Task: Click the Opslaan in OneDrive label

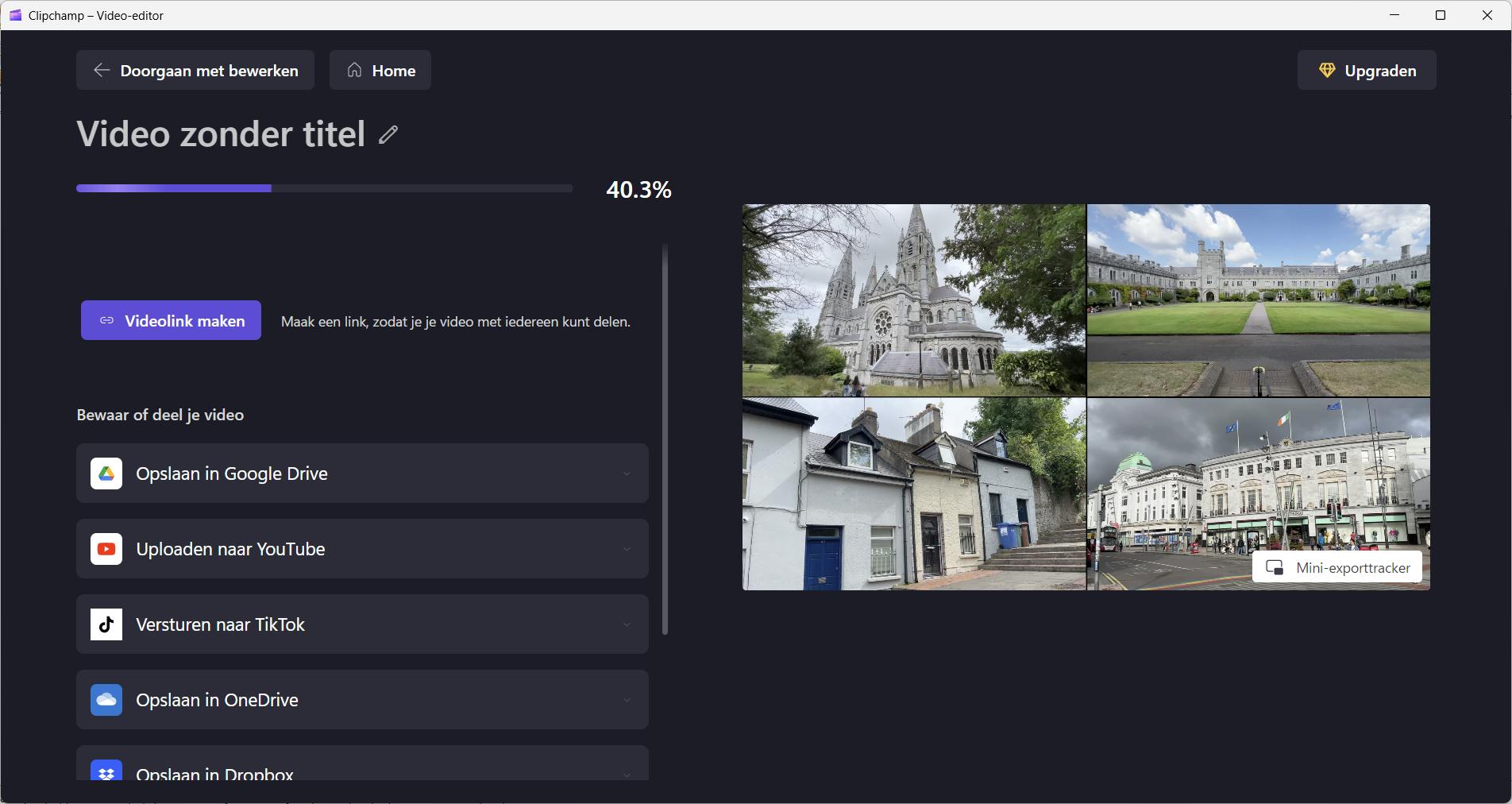Action: pos(217,700)
